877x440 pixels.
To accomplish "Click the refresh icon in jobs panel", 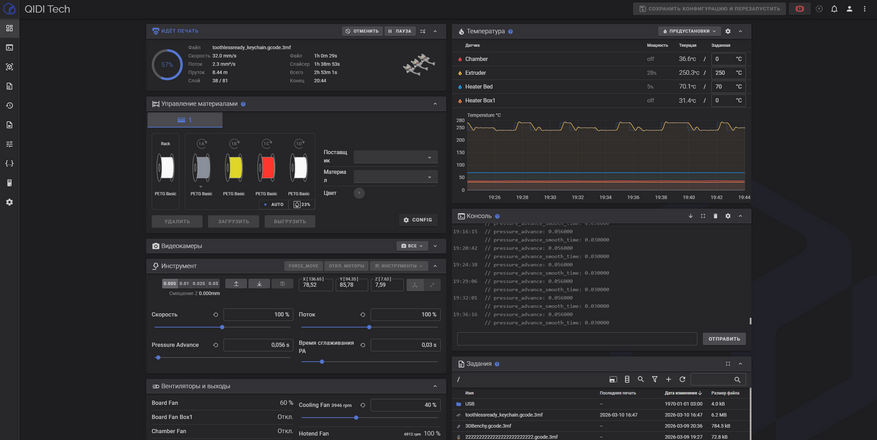I will [x=683, y=380].
